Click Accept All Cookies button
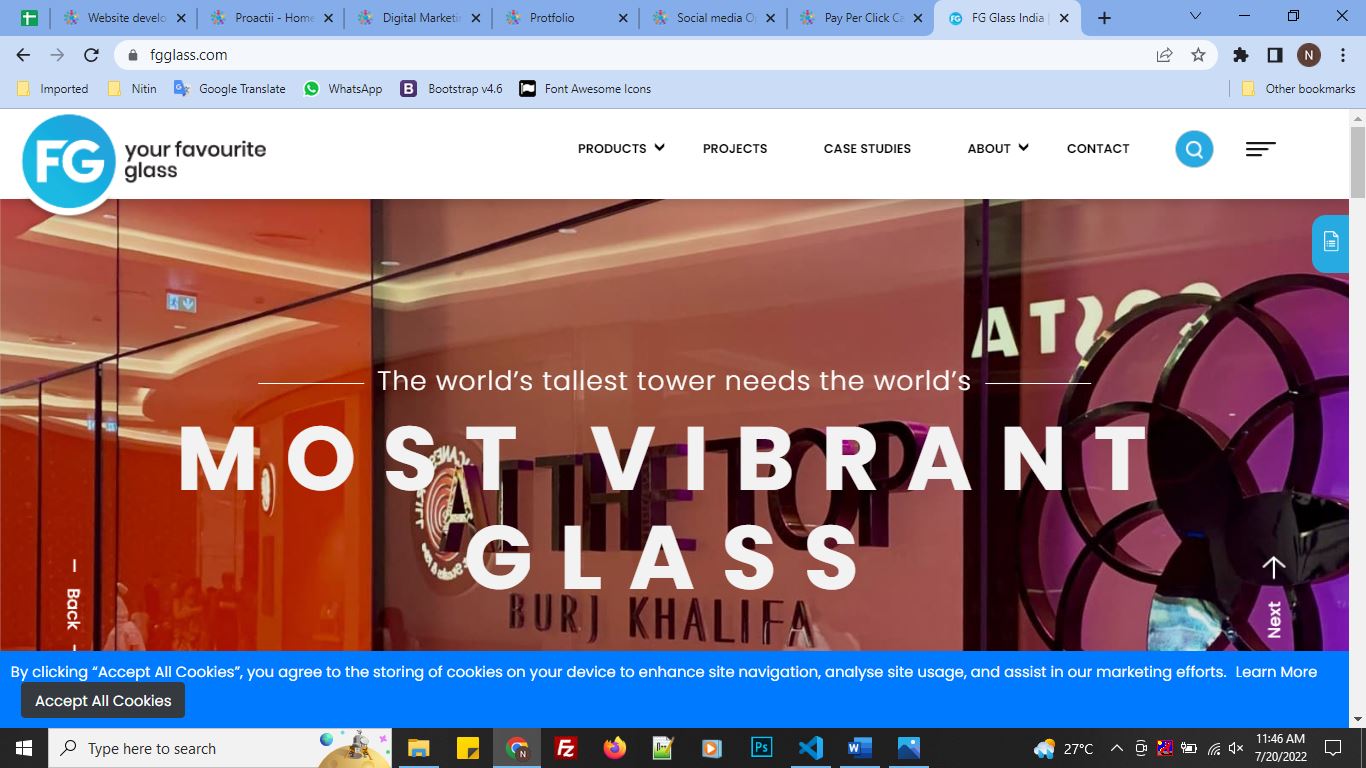 click(x=103, y=700)
